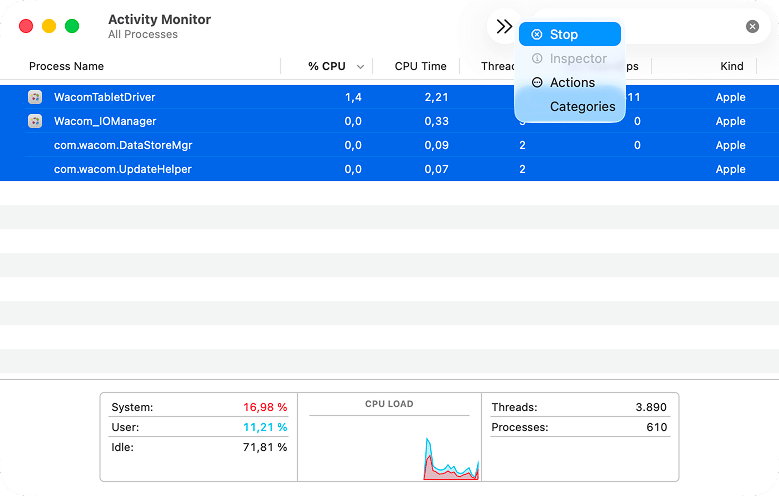Viewport: 779px width, 496px height.
Task: Click the Stop circle-x icon
Action: click(537, 34)
